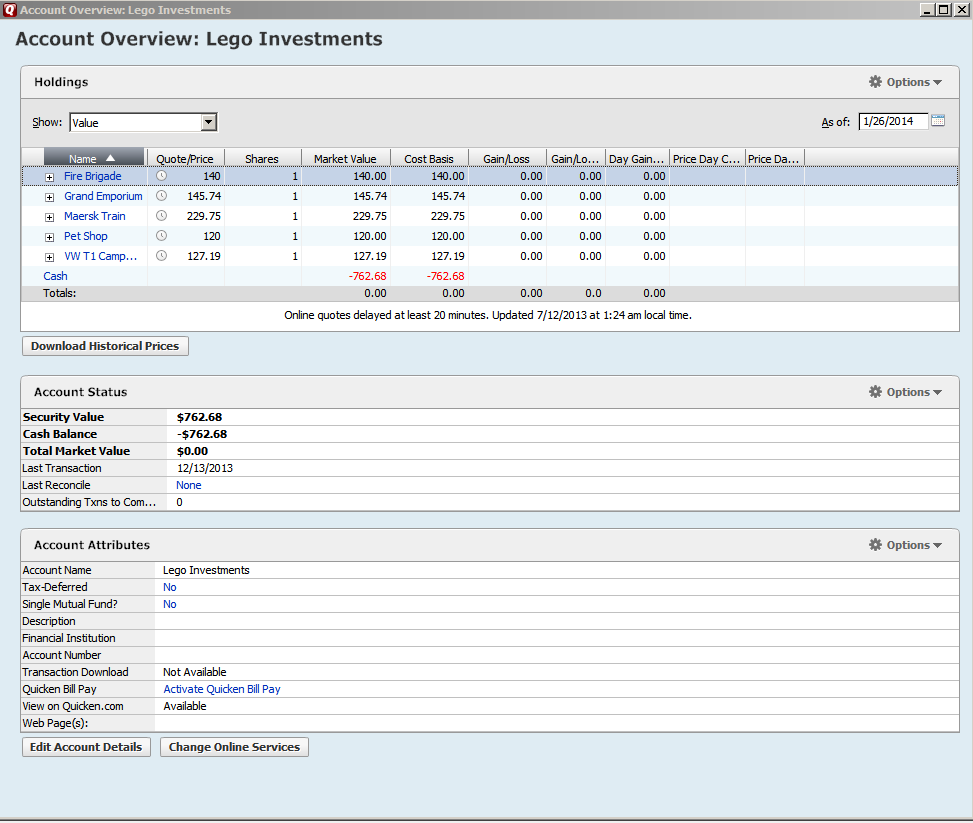Click Security Value amount $762.68
This screenshot has width=973, height=823.
pos(199,417)
